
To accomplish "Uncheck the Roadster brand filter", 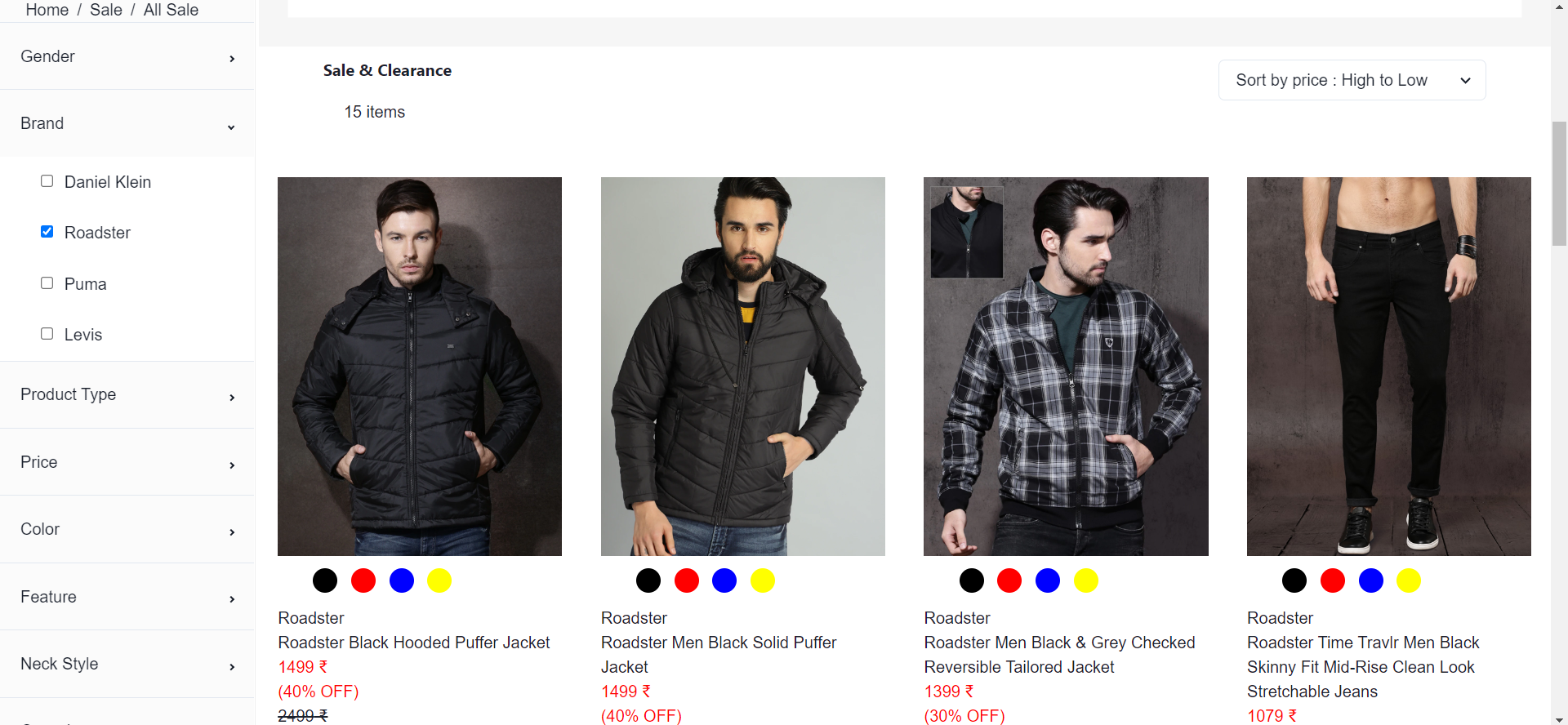I will pos(47,232).
